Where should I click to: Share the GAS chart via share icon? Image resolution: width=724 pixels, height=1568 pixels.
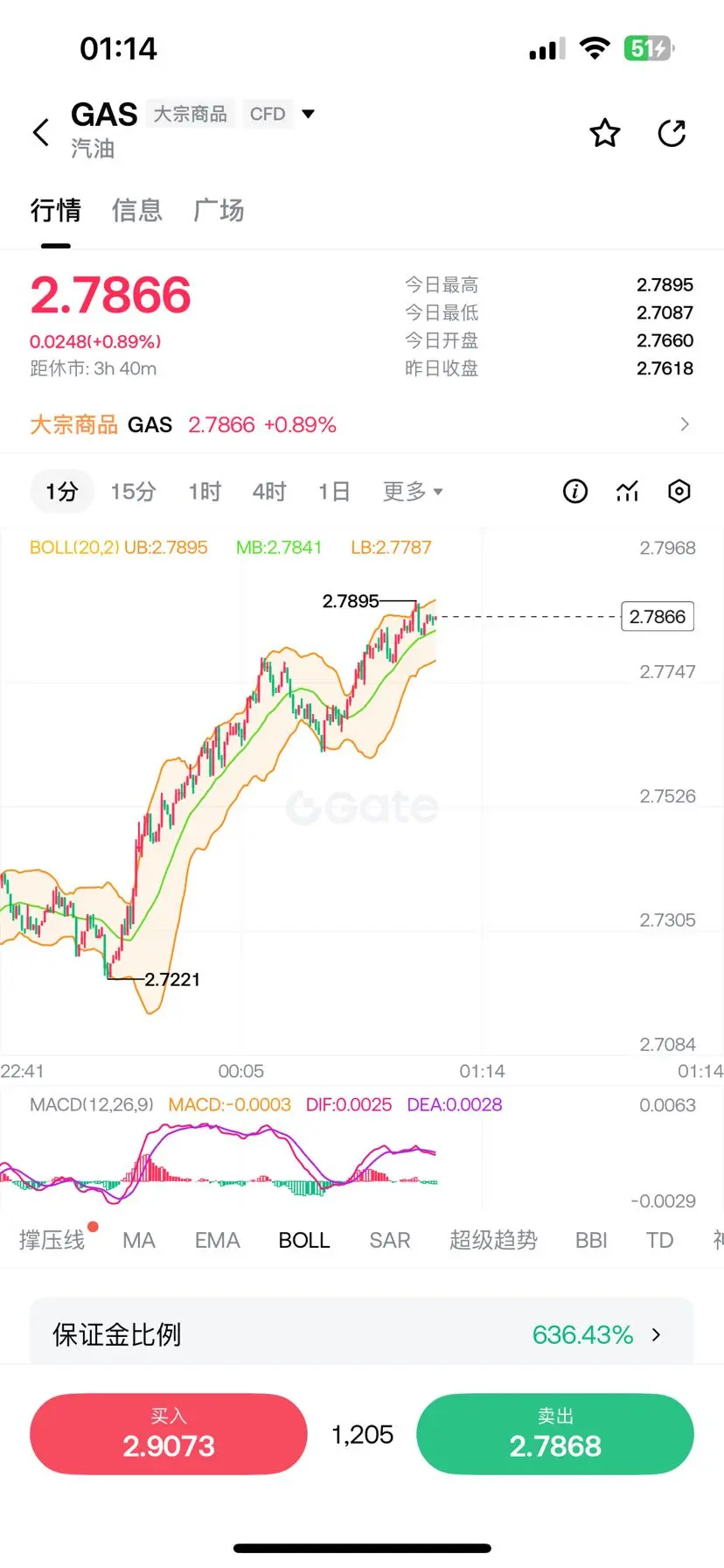point(672,133)
